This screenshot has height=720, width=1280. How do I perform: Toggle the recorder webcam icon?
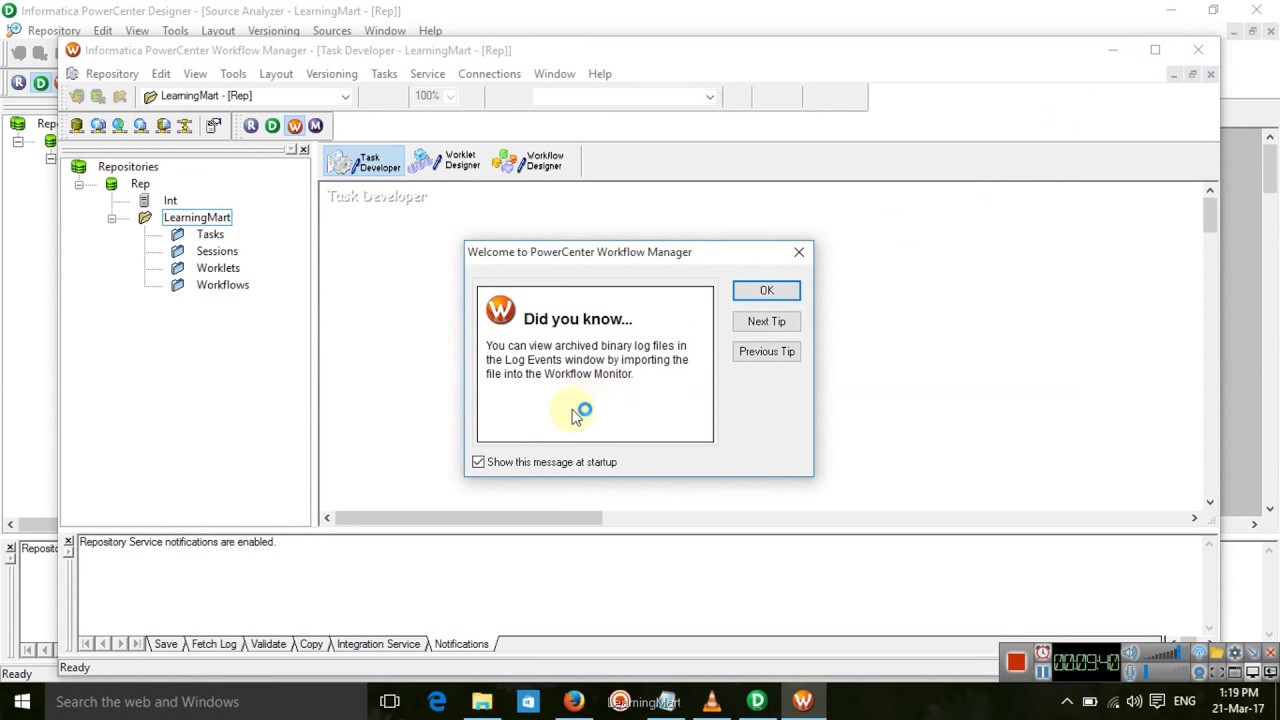(1199, 672)
